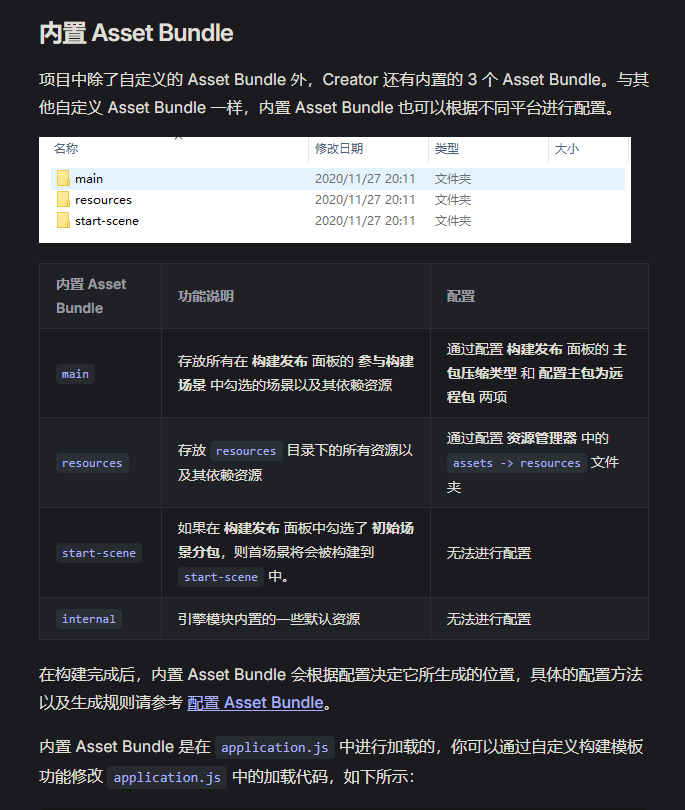Click the 类型 column header
The height and width of the screenshot is (810, 685).
click(x=446, y=149)
